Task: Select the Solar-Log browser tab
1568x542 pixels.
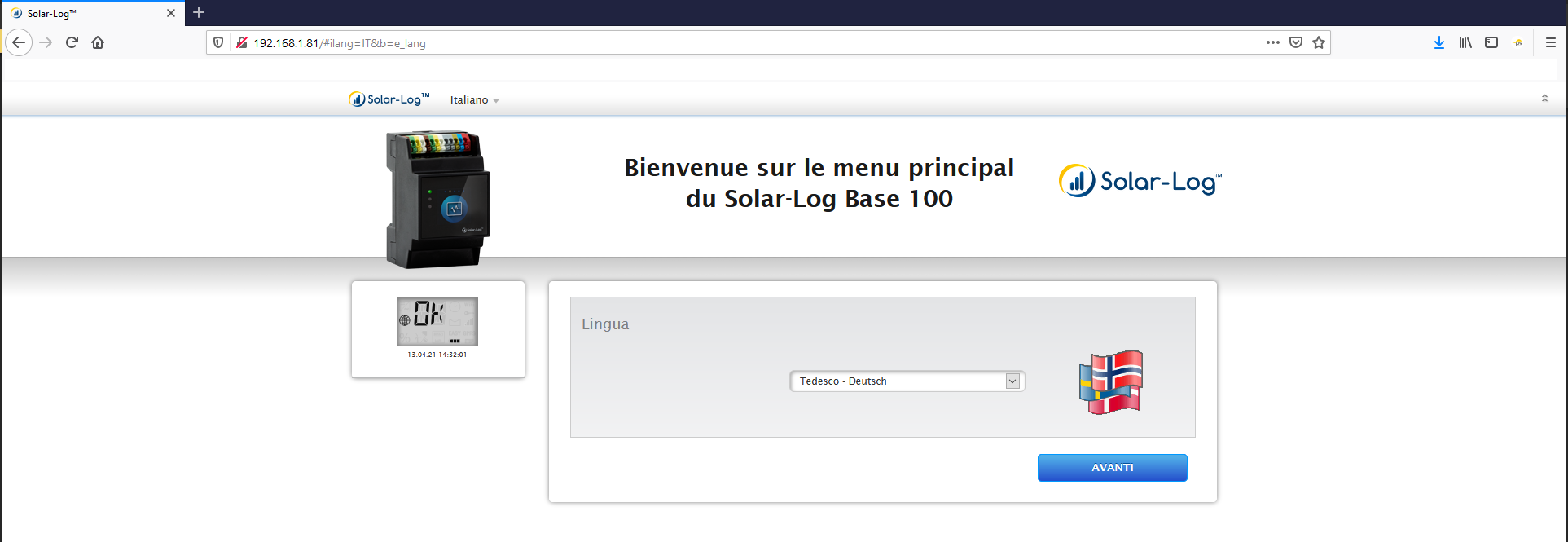Action: coord(92,13)
